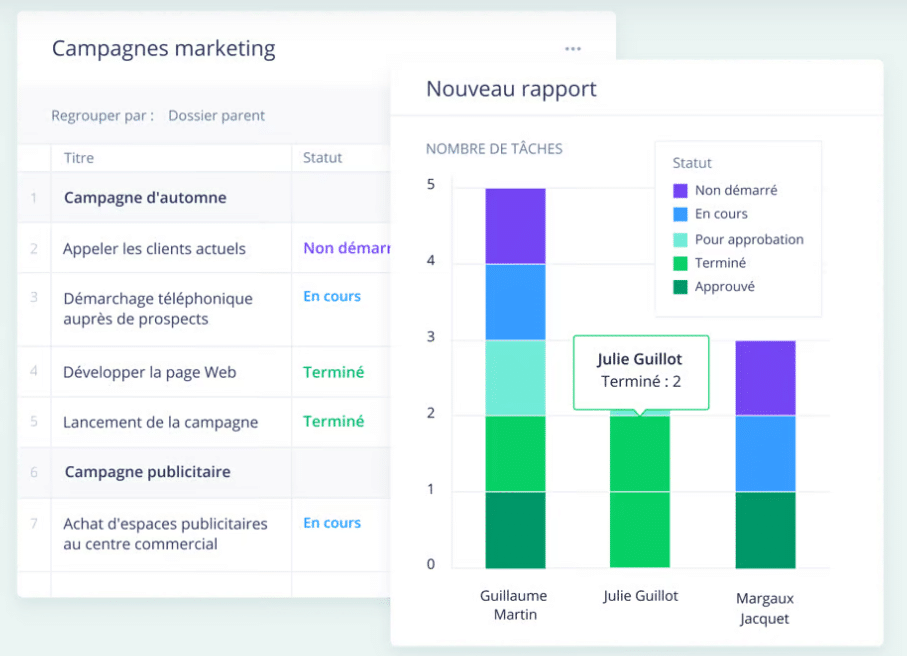Click the Julie Guillot green Terminé bar
Screen dimensions: 907x656
tap(640, 490)
